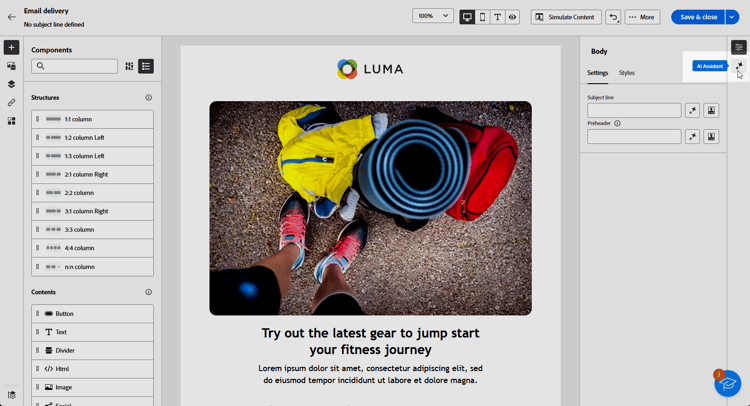Click the AI Assistant sparkle icon

click(x=739, y=66)
